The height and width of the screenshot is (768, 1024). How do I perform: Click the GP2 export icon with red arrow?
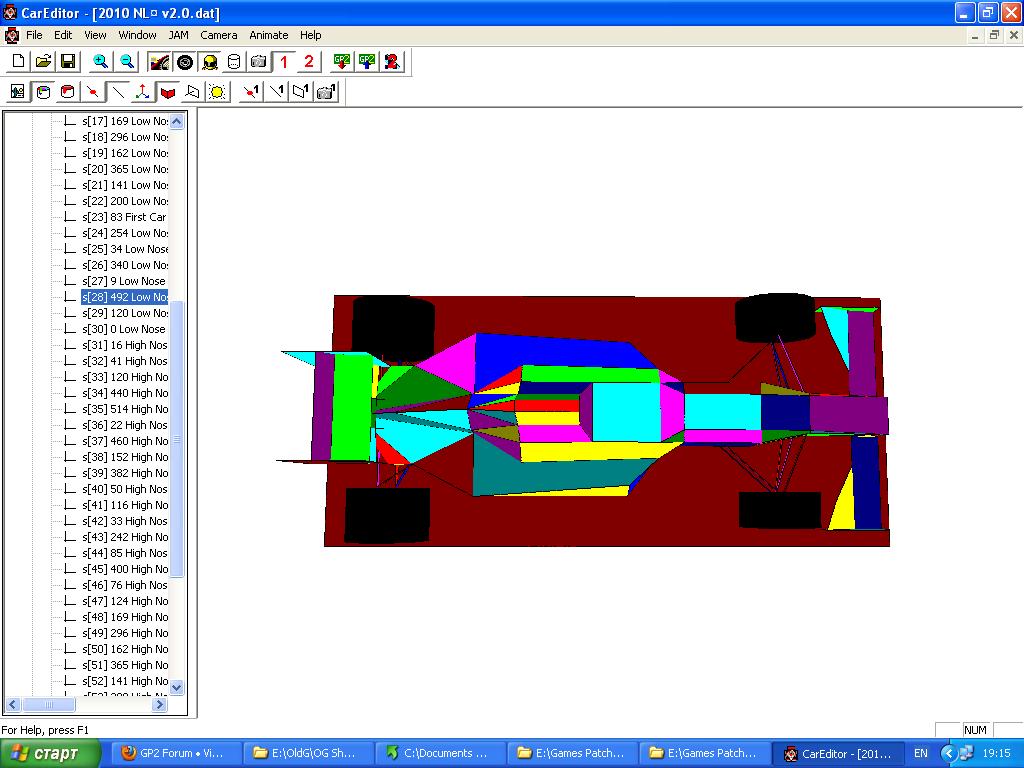click(342, 62)
